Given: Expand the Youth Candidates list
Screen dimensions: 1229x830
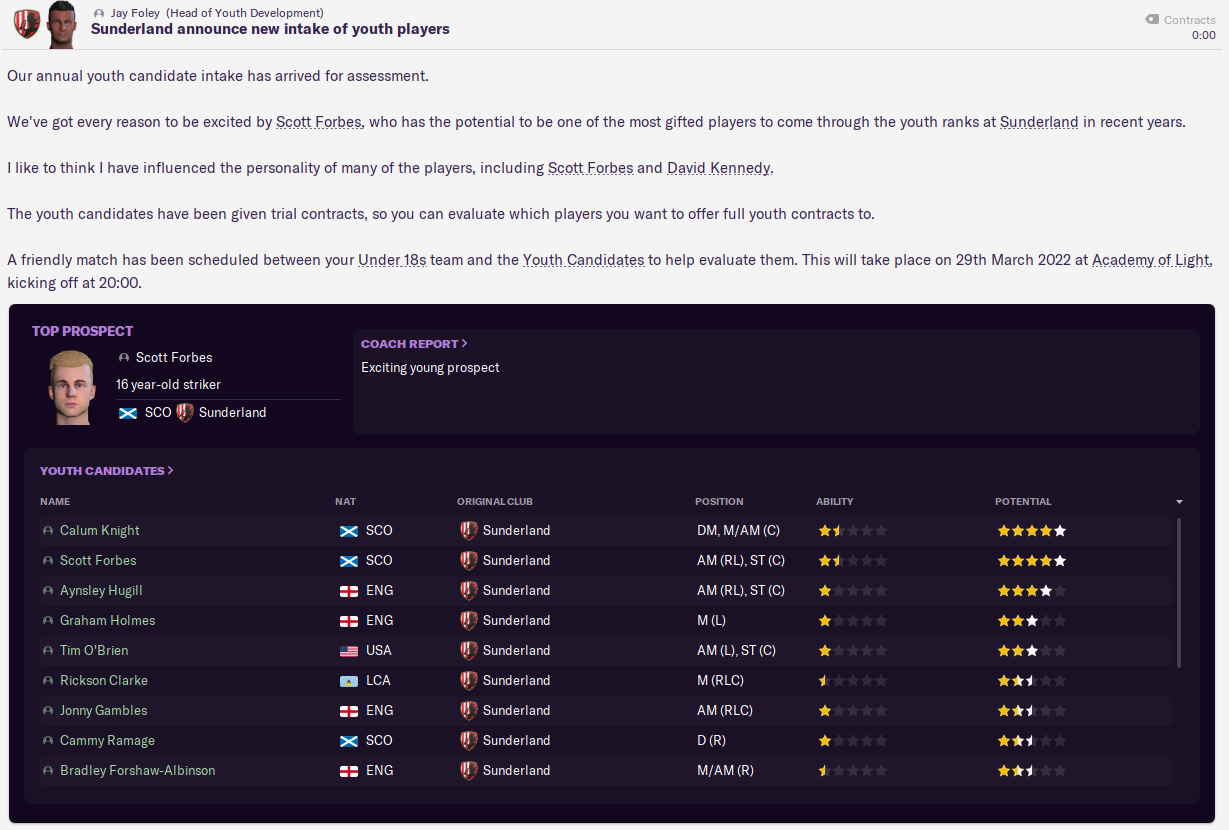Looking at the screenshot, I should [x=107, y=471].
